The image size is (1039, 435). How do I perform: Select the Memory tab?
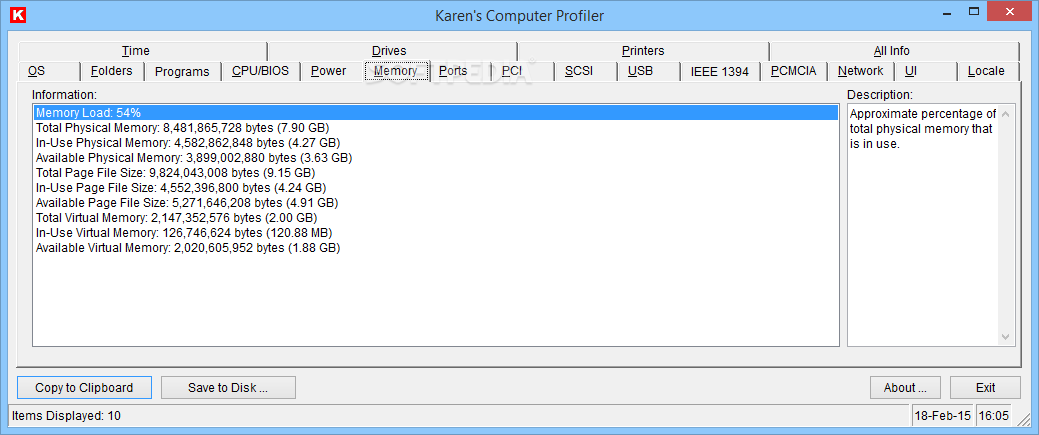pos(396,70)
